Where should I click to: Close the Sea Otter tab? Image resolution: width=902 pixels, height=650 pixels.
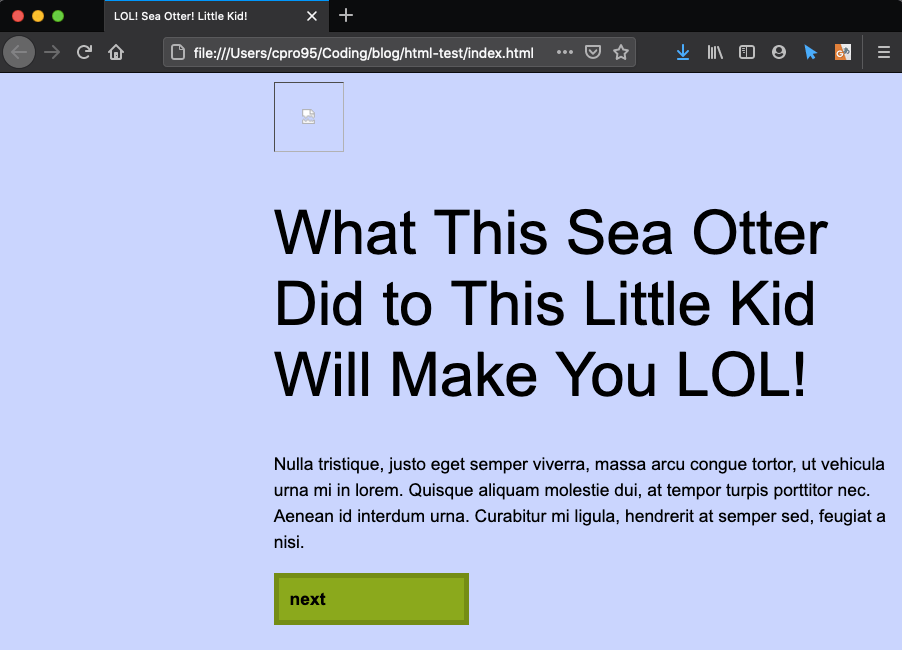[312, 16]
